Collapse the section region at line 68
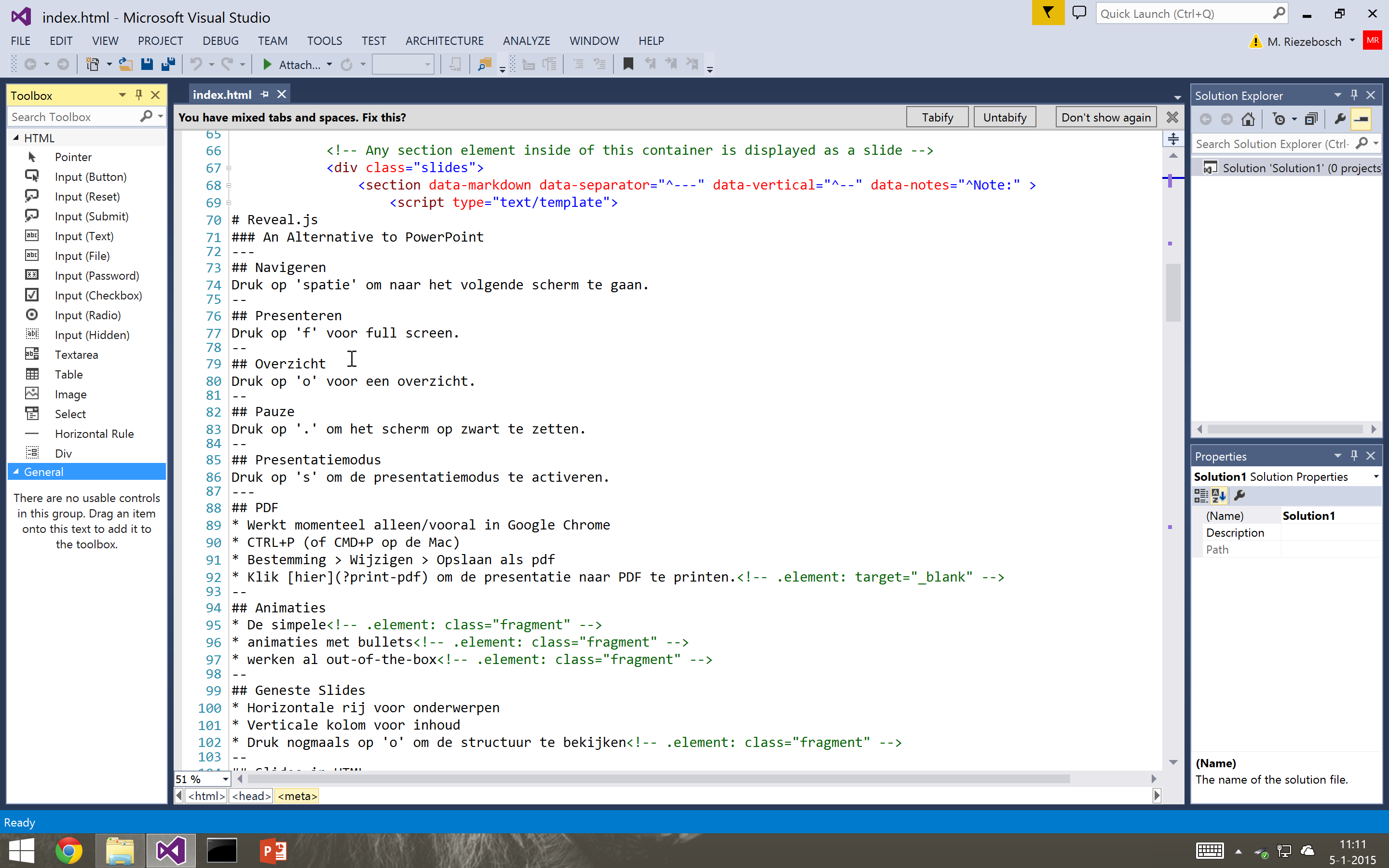The height and width of the screenshot is (868, 1389). tap(229, 186)
